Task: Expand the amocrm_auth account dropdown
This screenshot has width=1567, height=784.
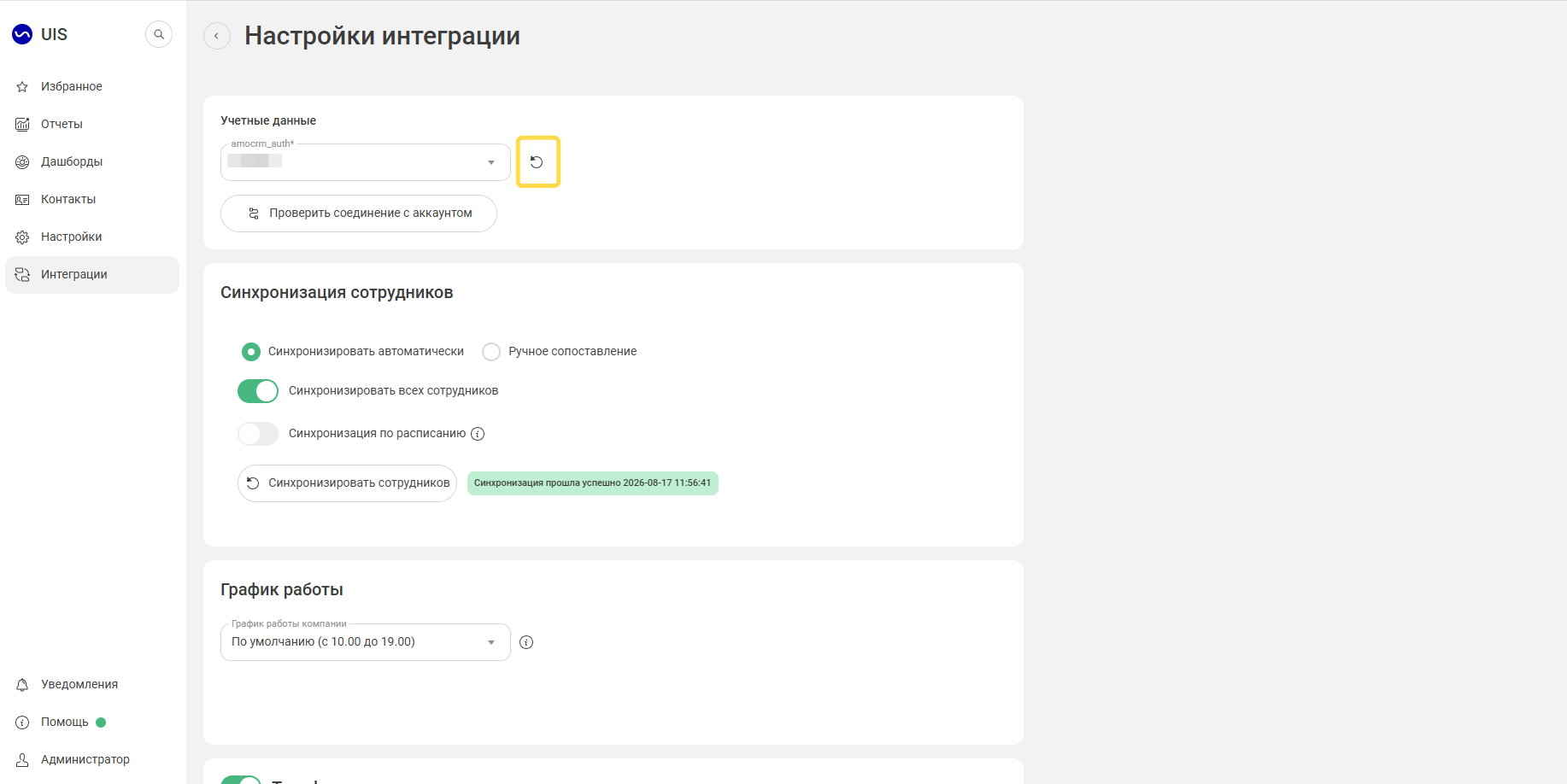Action: (x=366, y=162)
